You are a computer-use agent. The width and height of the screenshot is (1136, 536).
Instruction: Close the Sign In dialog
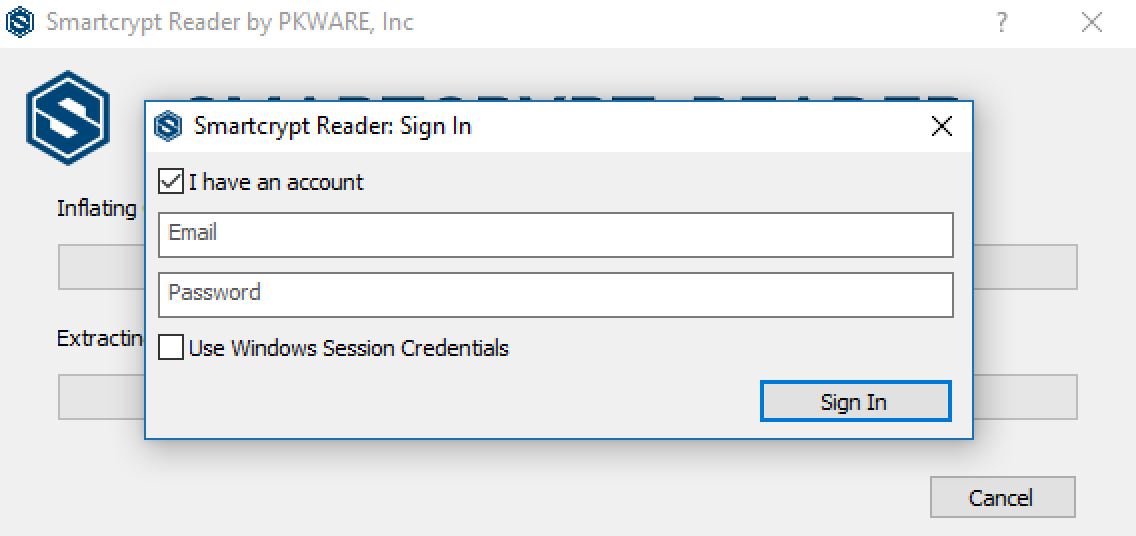point(941,126)
